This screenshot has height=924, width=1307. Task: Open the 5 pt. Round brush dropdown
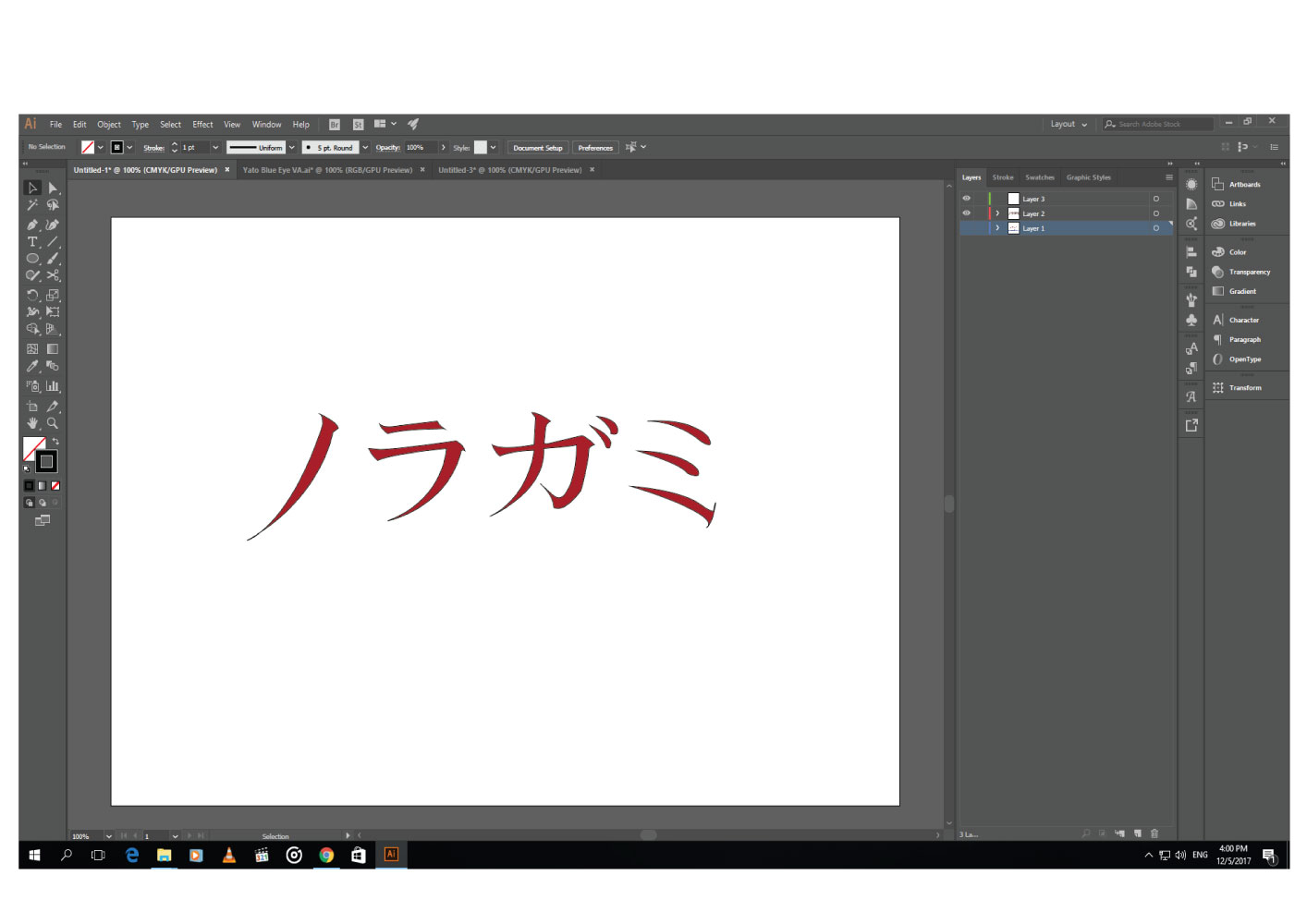(x=365, y=148)
